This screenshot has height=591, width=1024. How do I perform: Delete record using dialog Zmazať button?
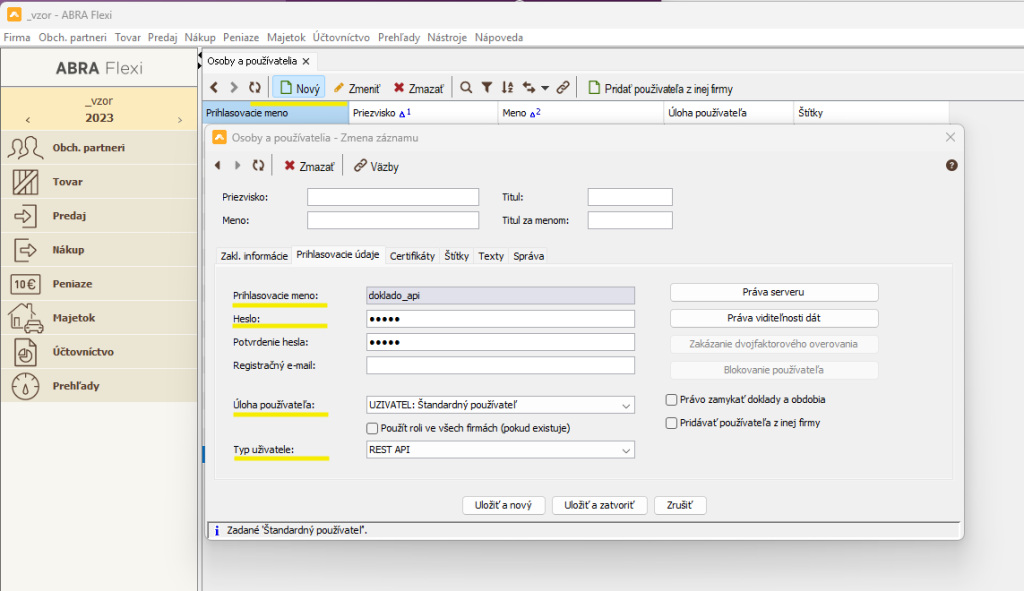click(309, 167)
